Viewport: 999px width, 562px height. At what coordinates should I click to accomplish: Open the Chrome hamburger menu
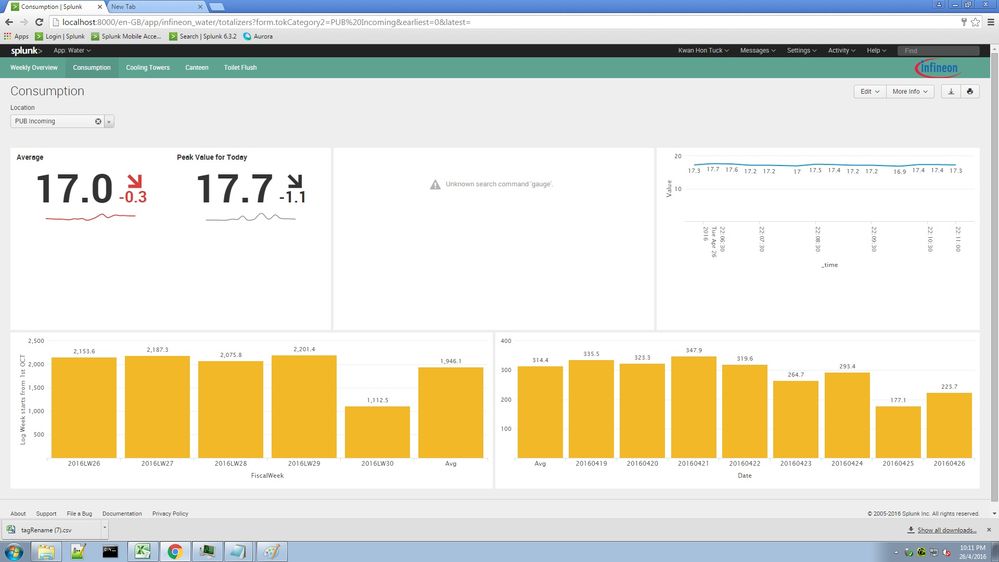tap(988, 21)
